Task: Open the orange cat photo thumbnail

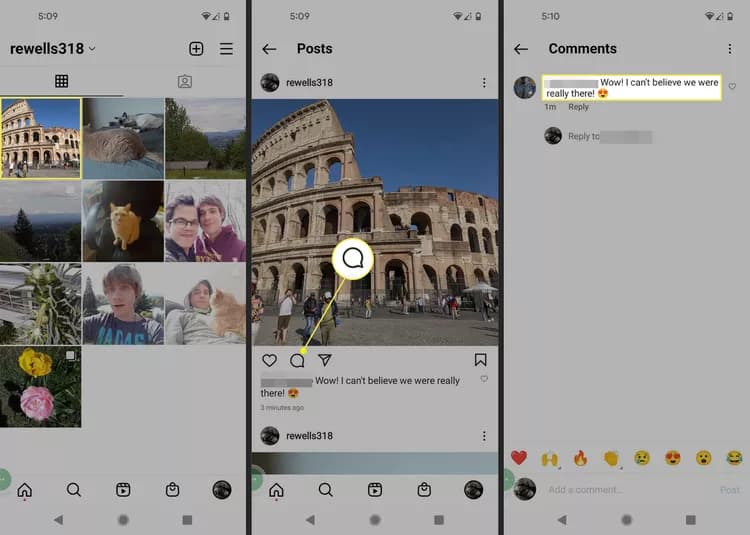Action: pyautogui.click(x=123, y=221)
